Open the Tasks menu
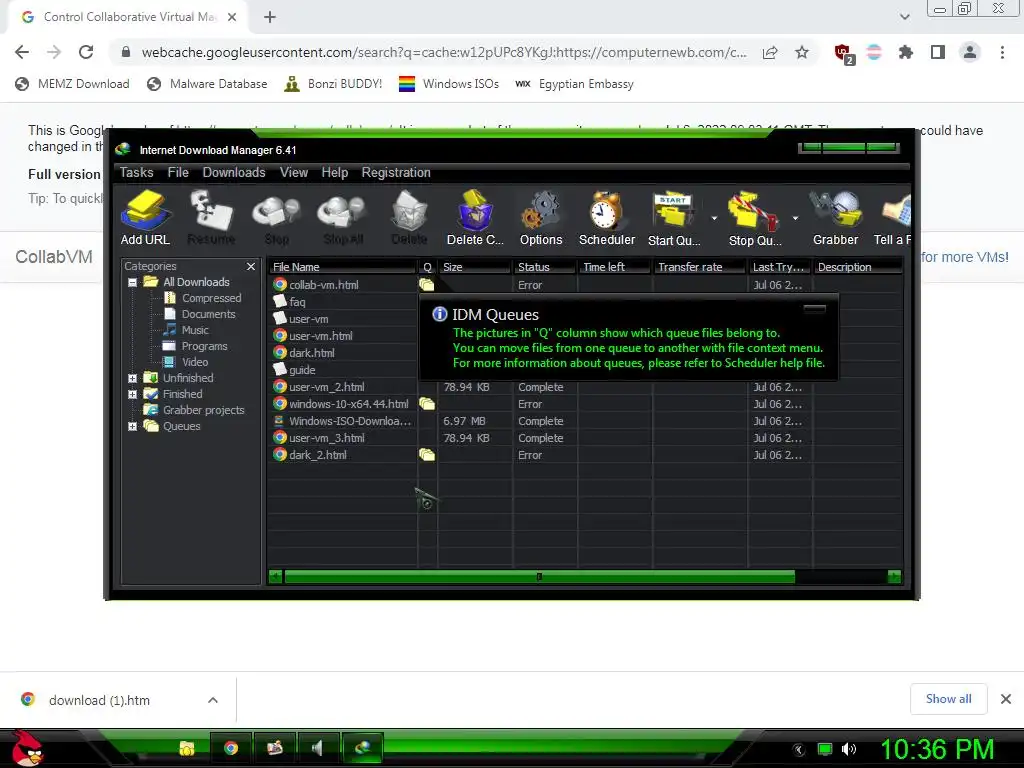Image resolution: width=1024 pixels, height=768 pixels. (136, 172)
